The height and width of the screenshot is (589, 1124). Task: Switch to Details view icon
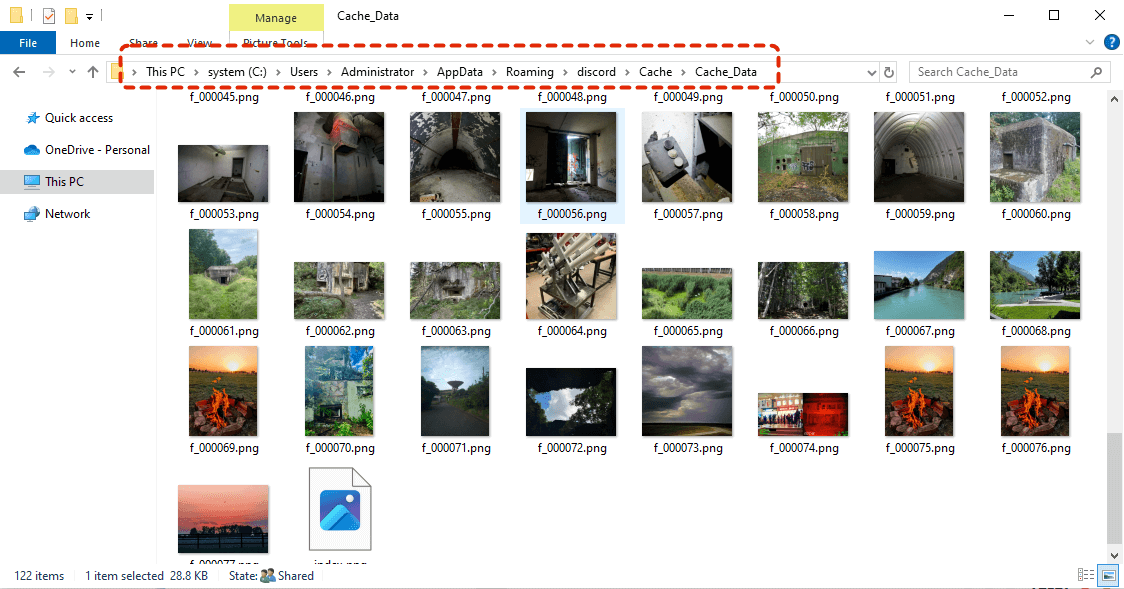pos(1086,575)
